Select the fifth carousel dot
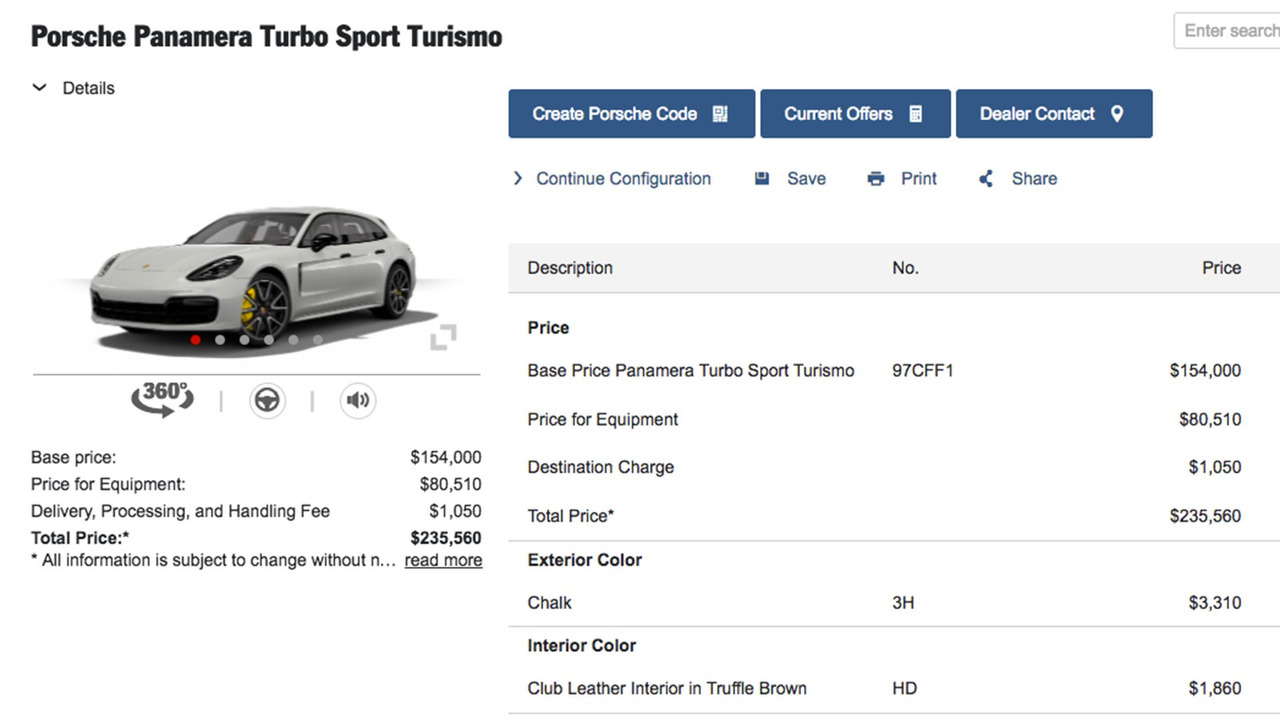 [x=293, y=340]
